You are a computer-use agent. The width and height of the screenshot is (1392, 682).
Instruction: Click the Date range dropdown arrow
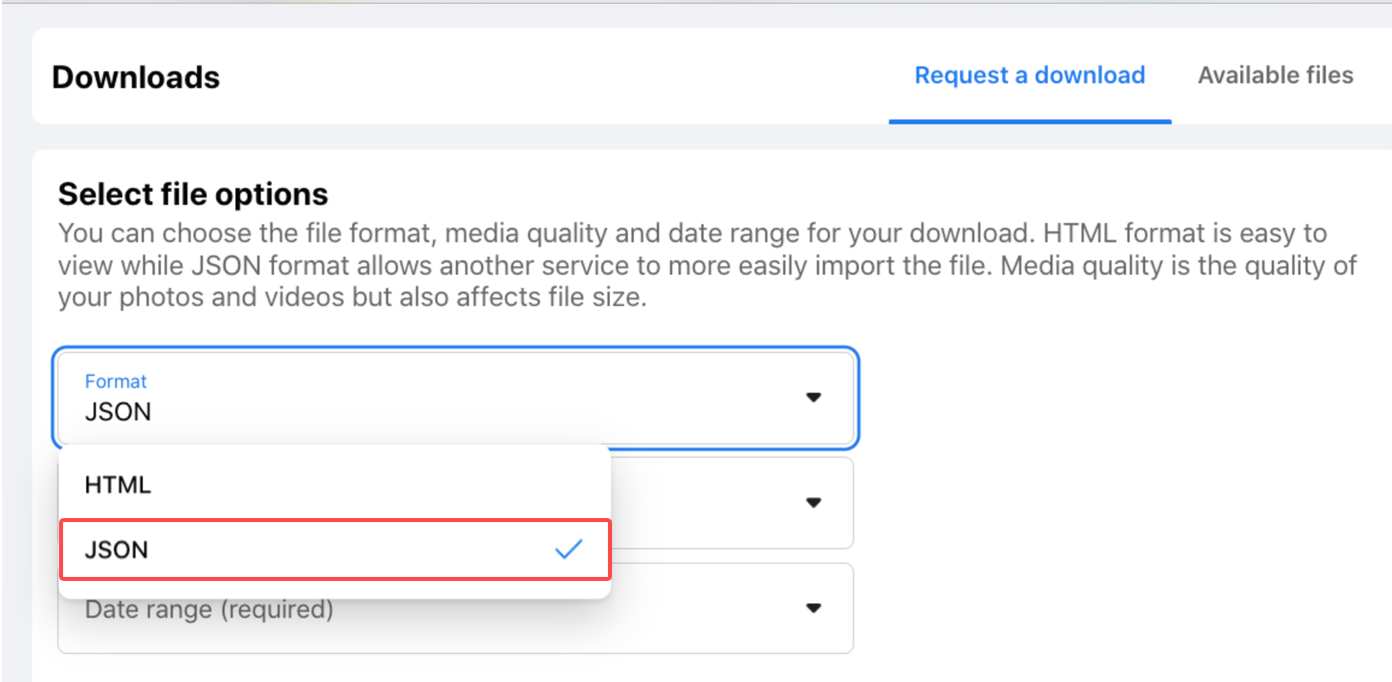(x=814, y=608)
